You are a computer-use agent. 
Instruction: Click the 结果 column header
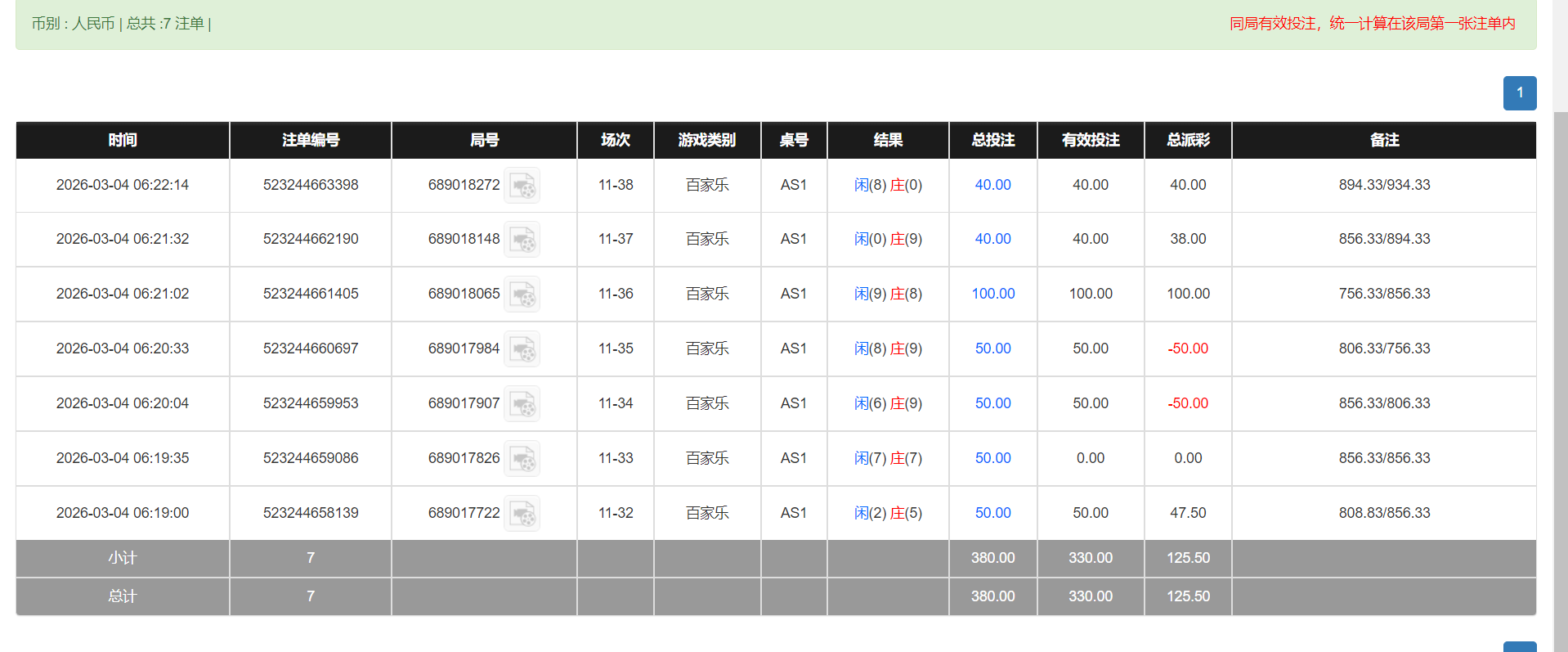coord(888,140)
